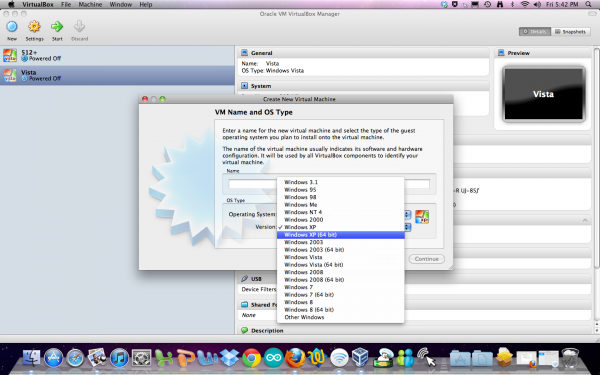Image resolution: width=600 pixels, height=375 pixels.
Task: Open VirtualBox cube icon in Dock
Action: coord(360,357)
